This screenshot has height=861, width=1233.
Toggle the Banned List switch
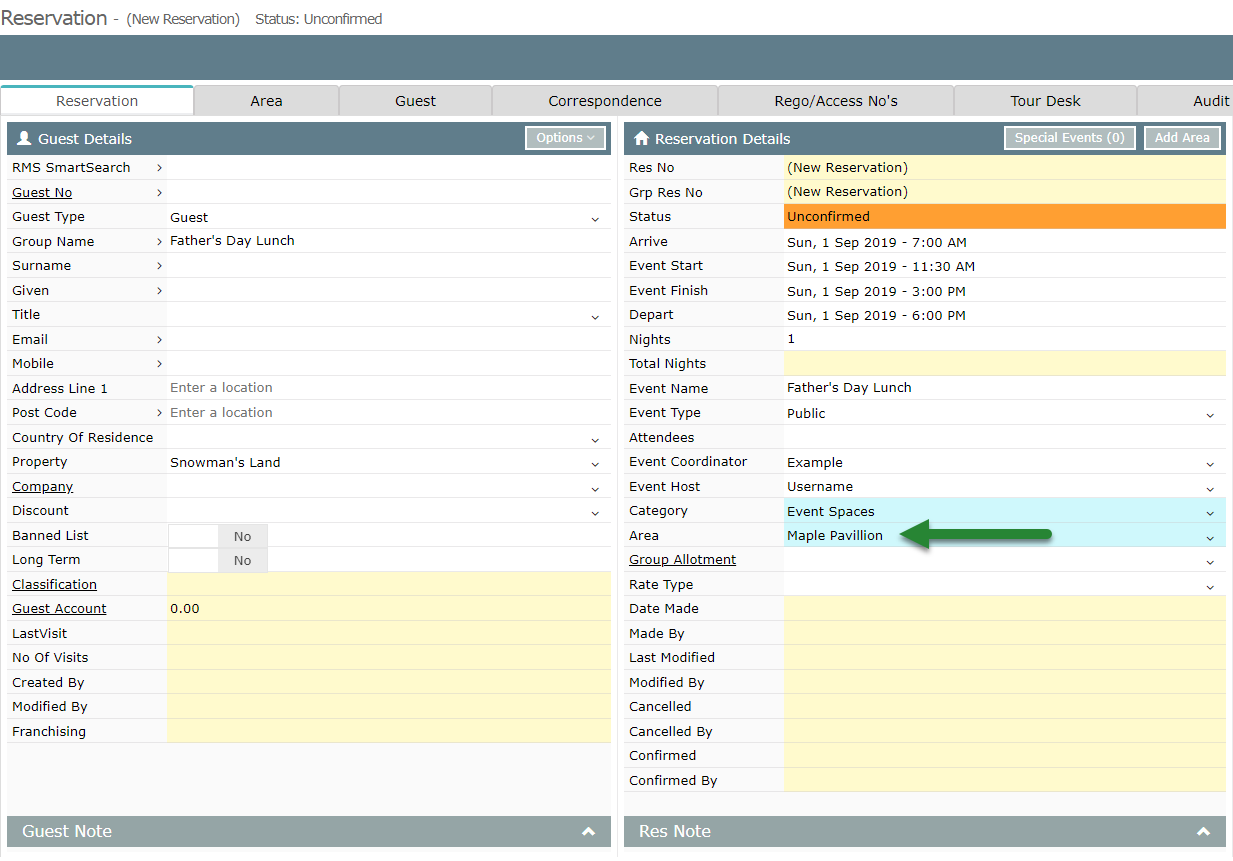click(x=218, y=536)
